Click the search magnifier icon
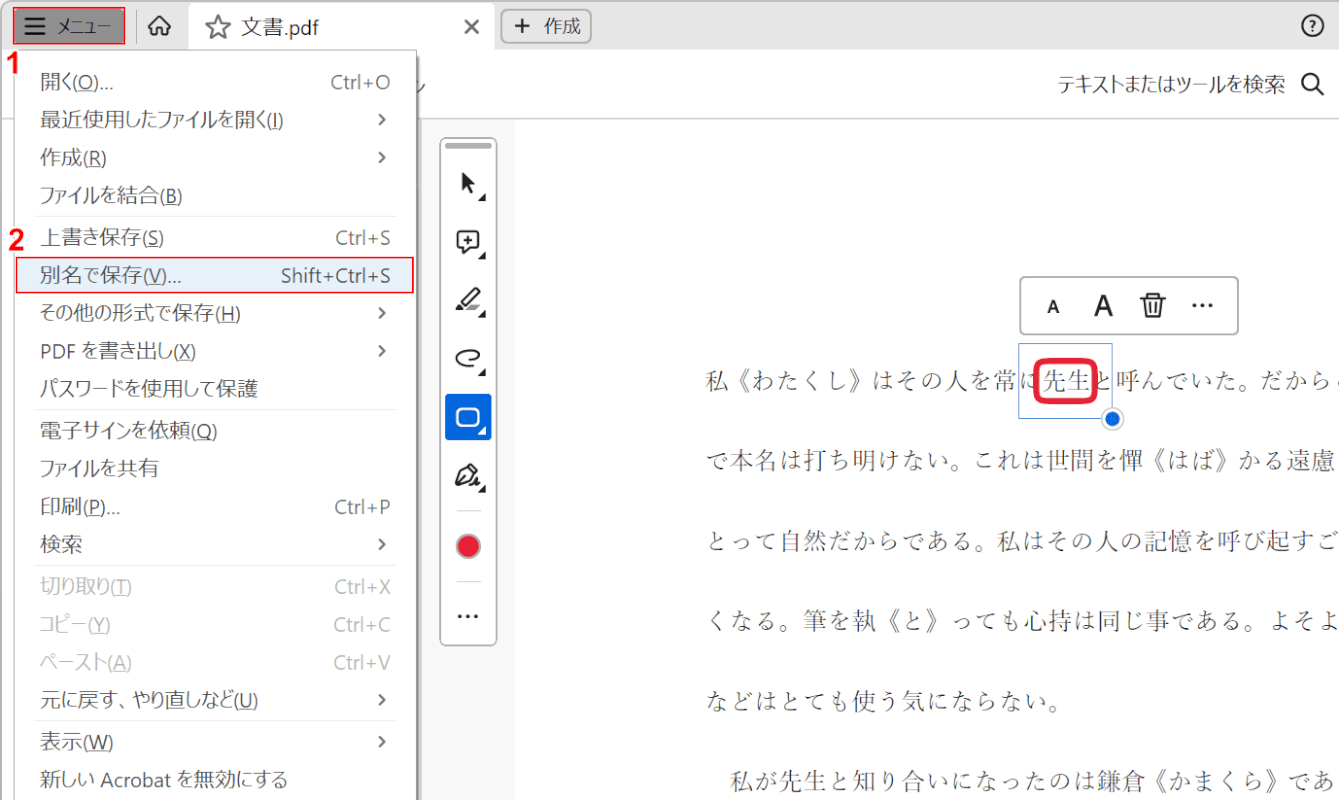The width and height of the screenshot is (1339, 800). pos(1312,84)
